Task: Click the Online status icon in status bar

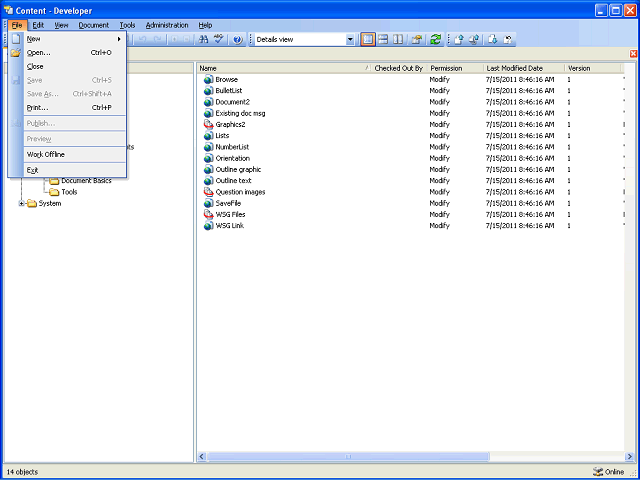Action: click(x=598, y=471)
